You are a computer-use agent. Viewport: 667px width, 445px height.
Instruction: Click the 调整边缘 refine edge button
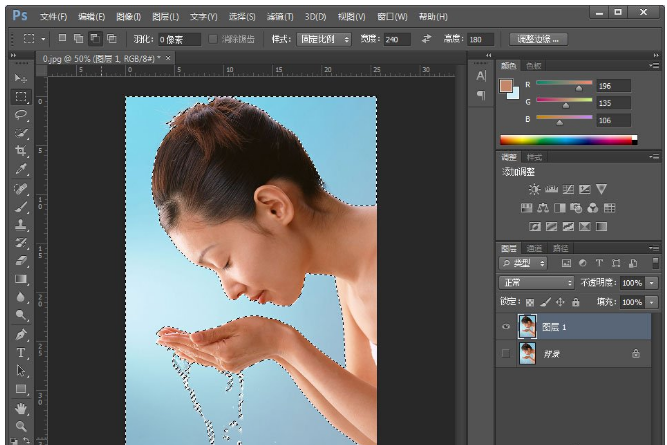tap(539, 39)
